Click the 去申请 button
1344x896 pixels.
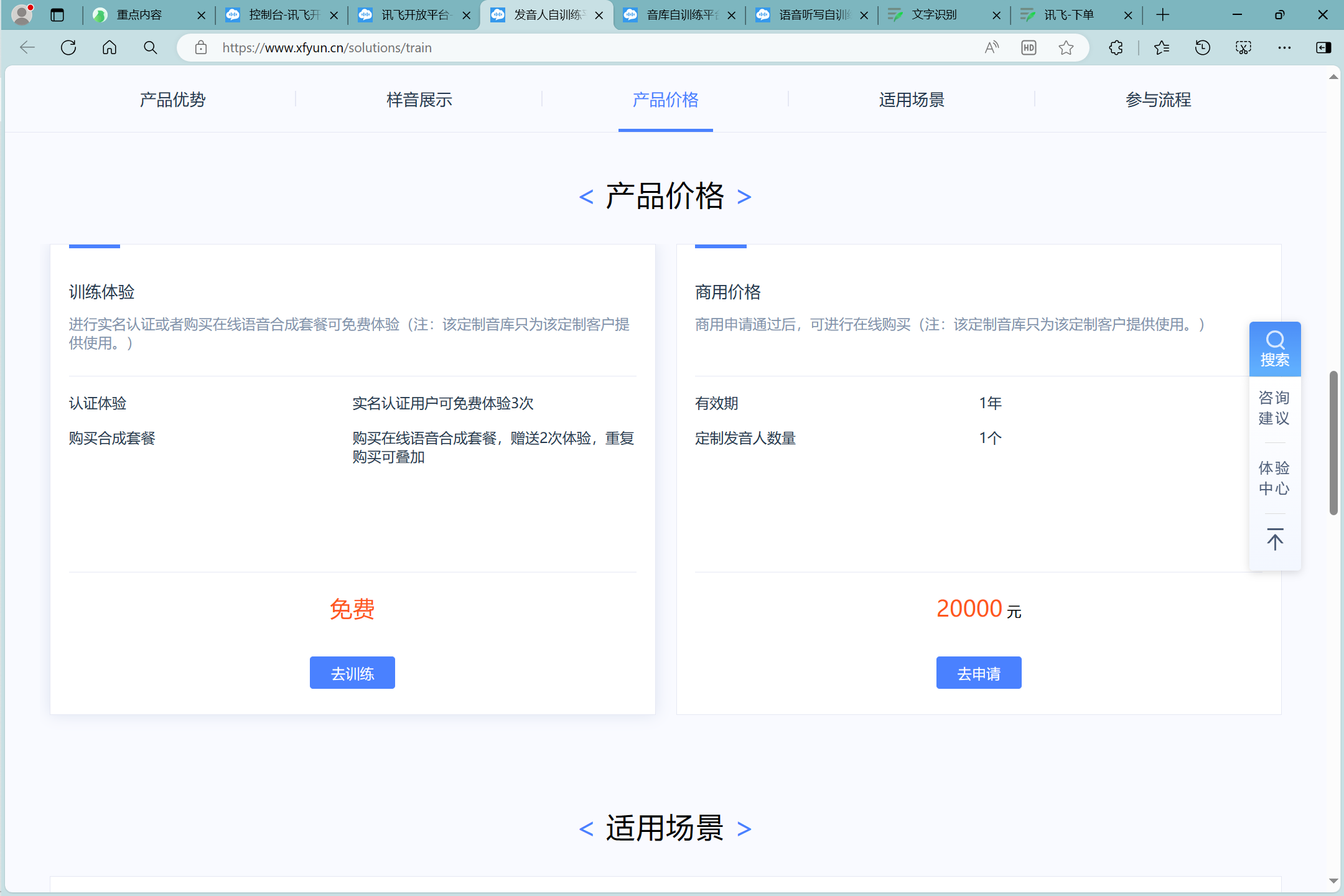pyautogui.click(x=979, y=673)
